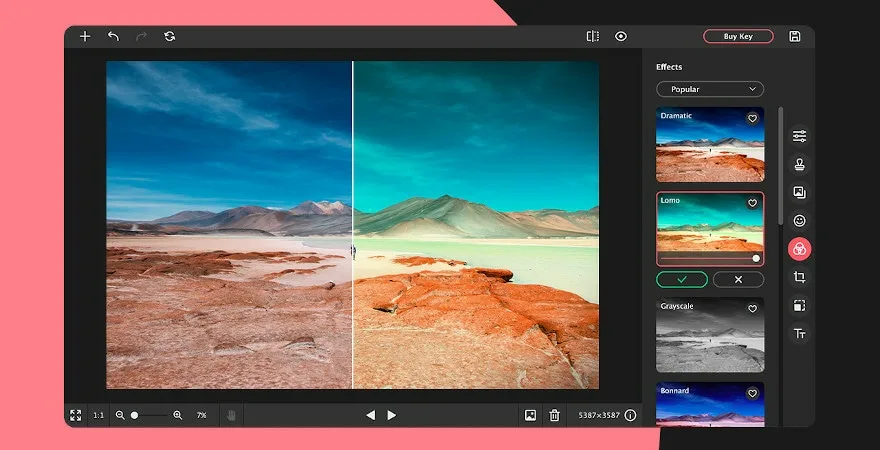Image resolution: width=880 pixels, height=450 pixels.
Task: Apply the Lomo effect with the checkmark
Action: point(682,279)
